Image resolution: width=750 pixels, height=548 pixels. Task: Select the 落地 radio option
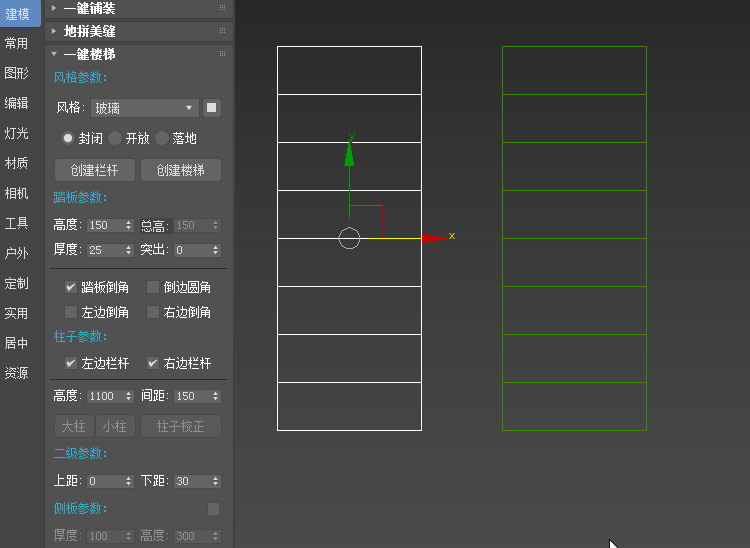[162, 138]
